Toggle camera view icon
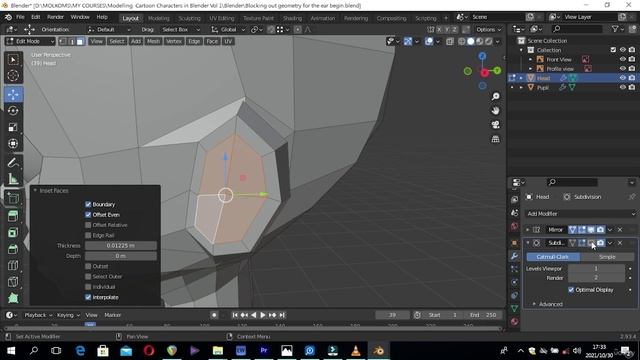The image size is (640, 360). click(495, 125)
